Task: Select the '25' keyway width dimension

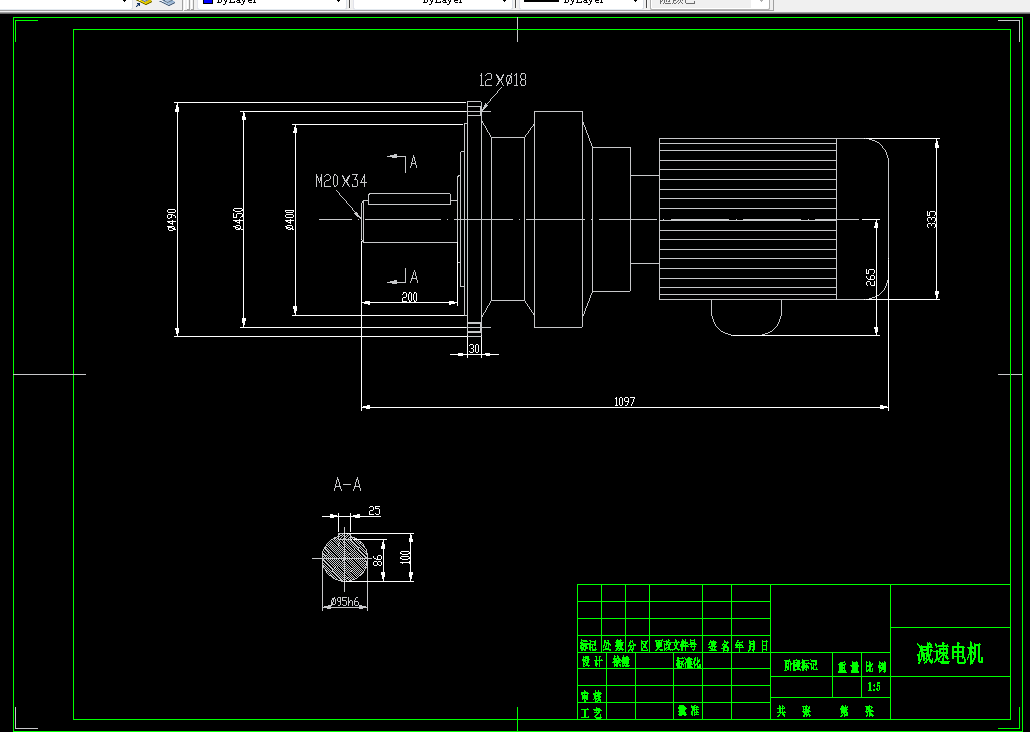Action: click(374, 511)
